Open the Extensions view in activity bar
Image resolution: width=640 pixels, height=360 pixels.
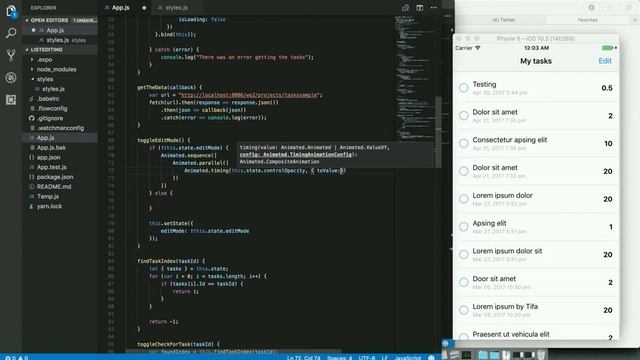click(x=11, y=100)
